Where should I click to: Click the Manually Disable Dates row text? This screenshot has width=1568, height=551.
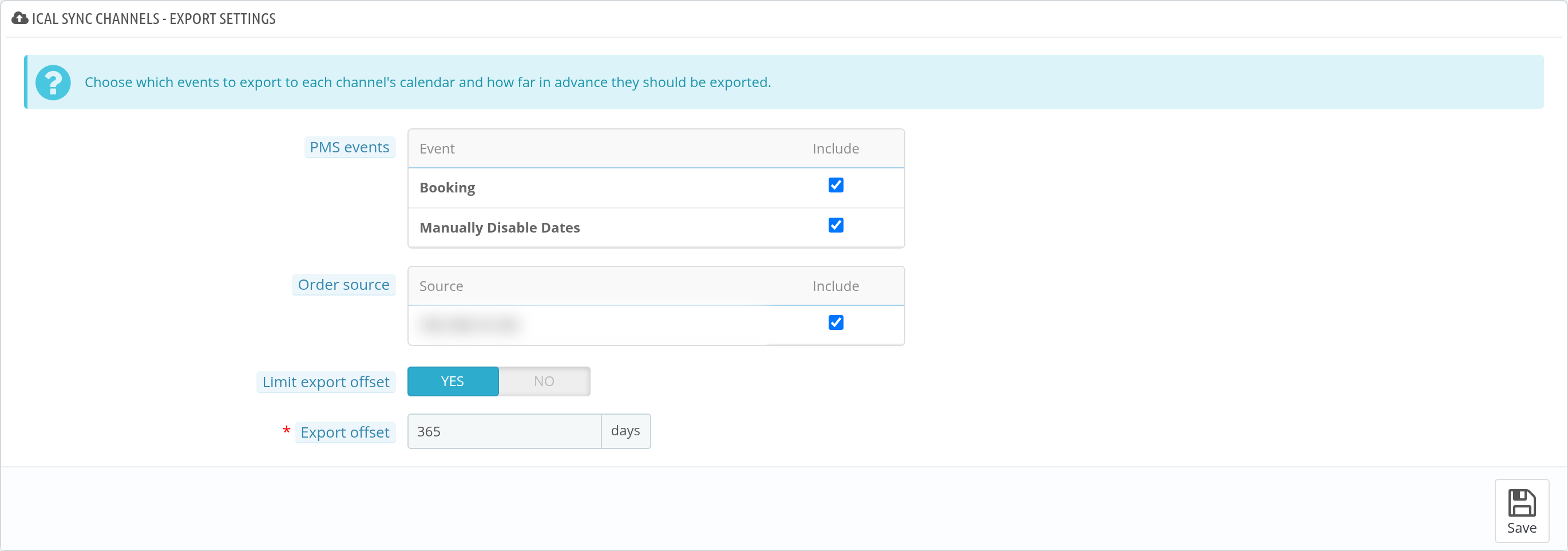click(499, 228)
